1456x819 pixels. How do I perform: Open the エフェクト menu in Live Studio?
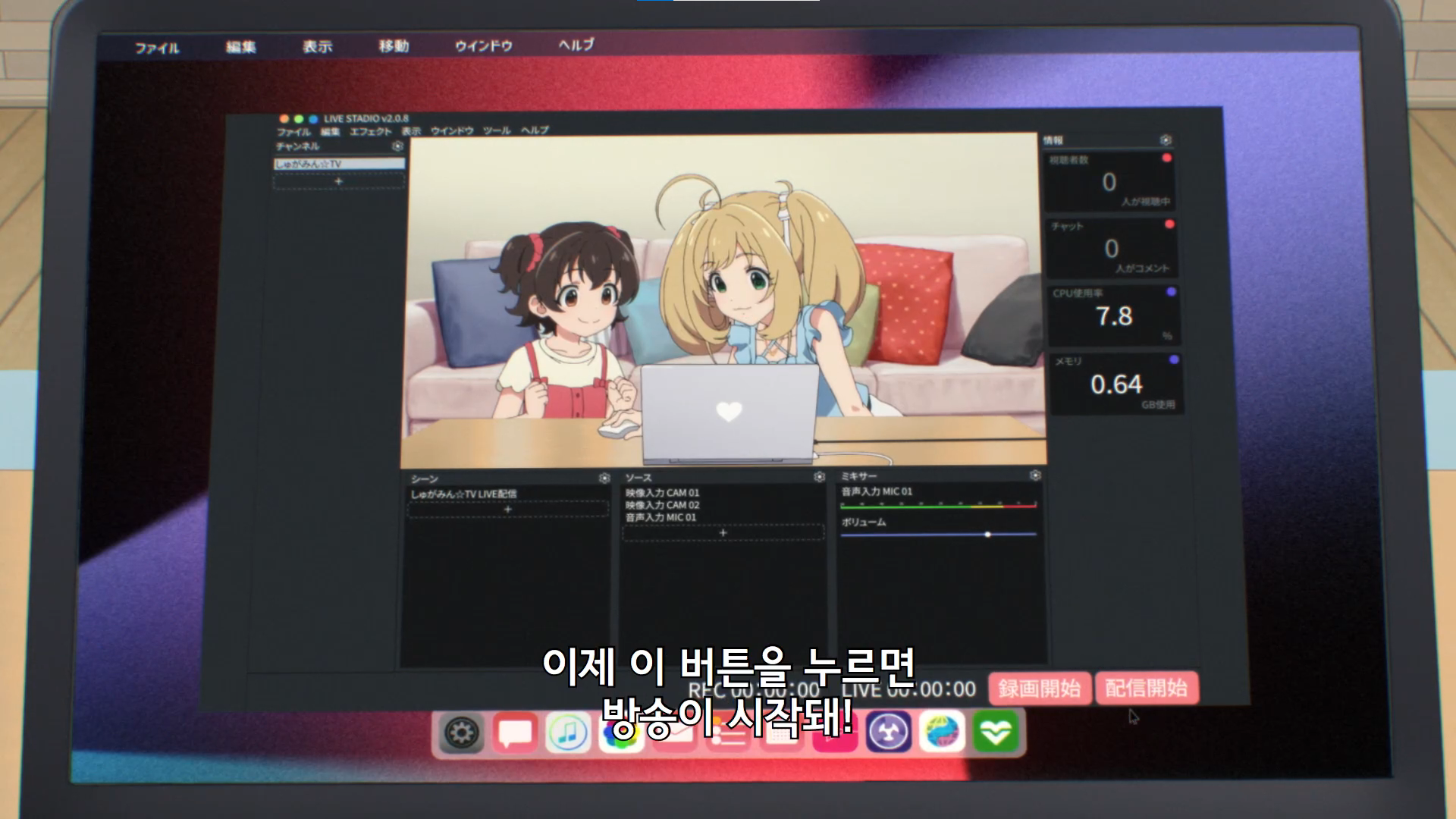(370, 132)
